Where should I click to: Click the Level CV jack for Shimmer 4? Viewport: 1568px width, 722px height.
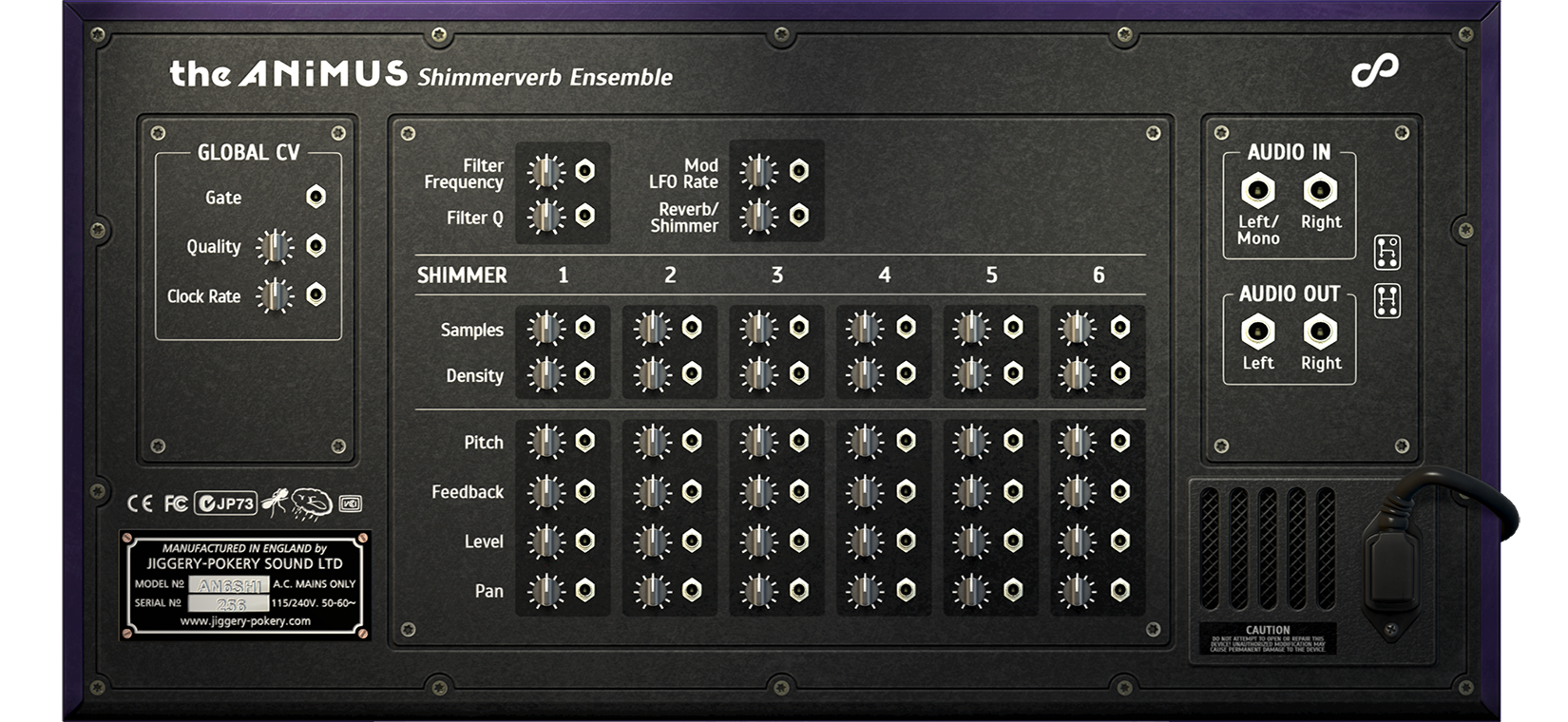907,540
